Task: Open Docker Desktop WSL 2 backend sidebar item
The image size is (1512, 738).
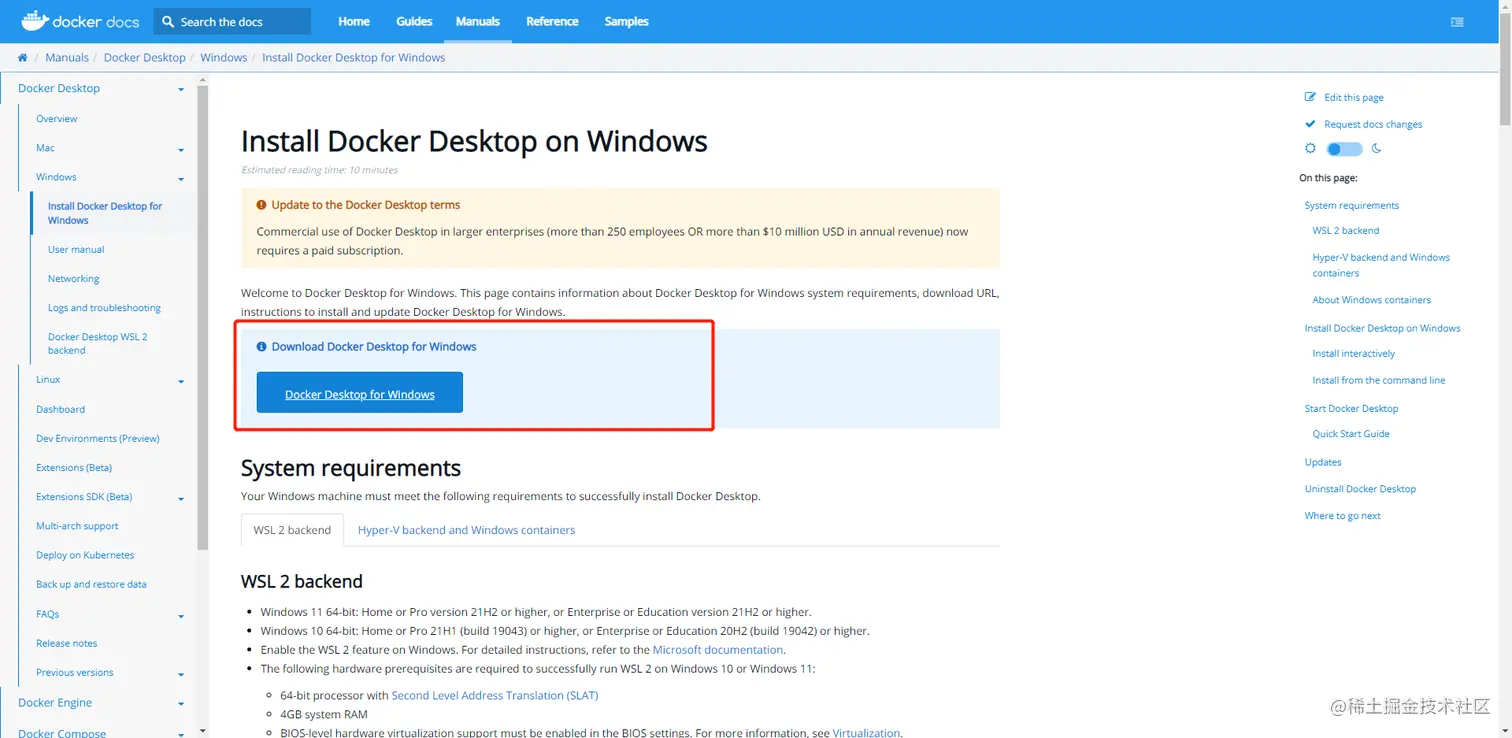Action: [98, 344]
